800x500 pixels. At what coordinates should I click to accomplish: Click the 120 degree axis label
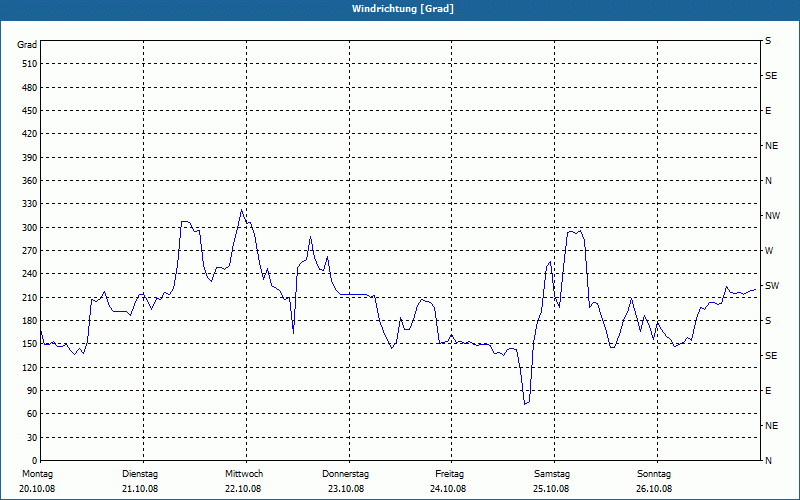[x=30, y=367]
